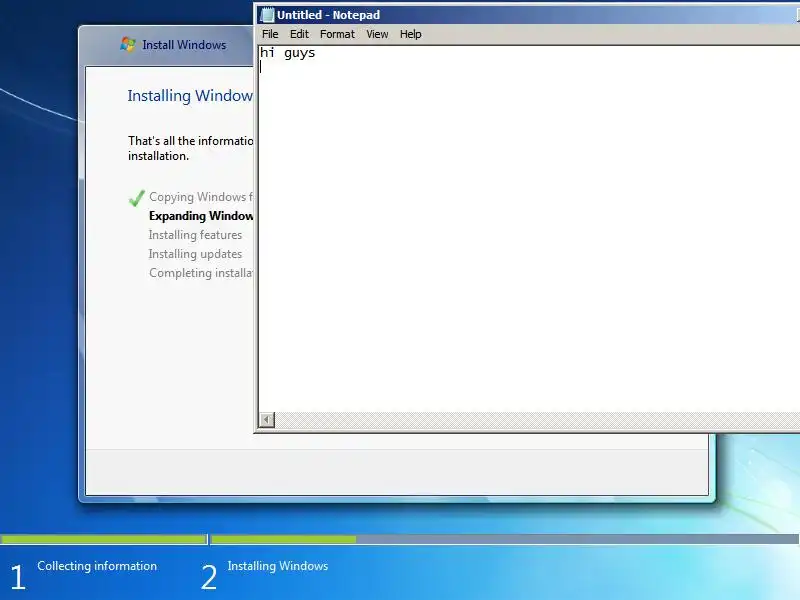Click the Notepad horizontal scrollbar track
Viewport: 800px width, 600px height.
click(x=537, y=419)
